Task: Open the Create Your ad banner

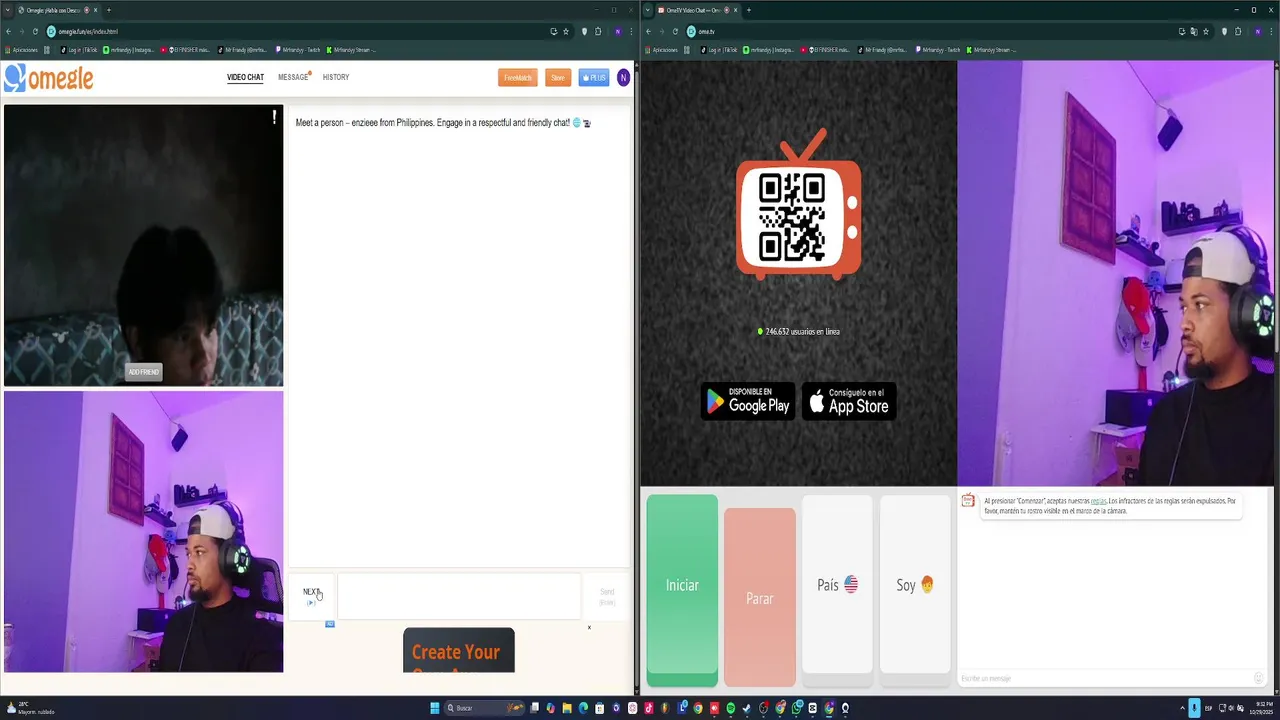Action: [459, 650]
